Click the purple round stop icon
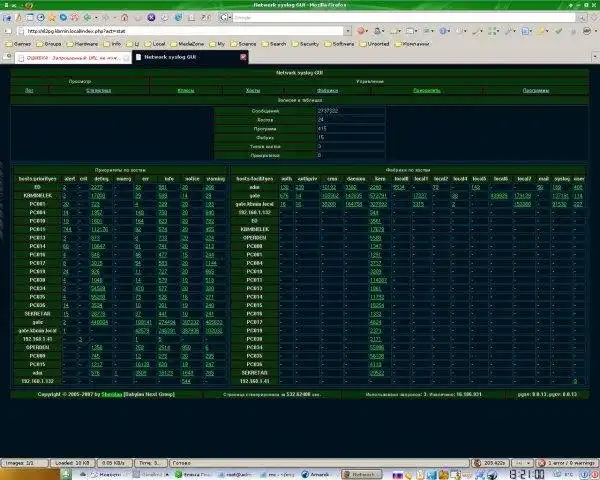 click(151, 18)
